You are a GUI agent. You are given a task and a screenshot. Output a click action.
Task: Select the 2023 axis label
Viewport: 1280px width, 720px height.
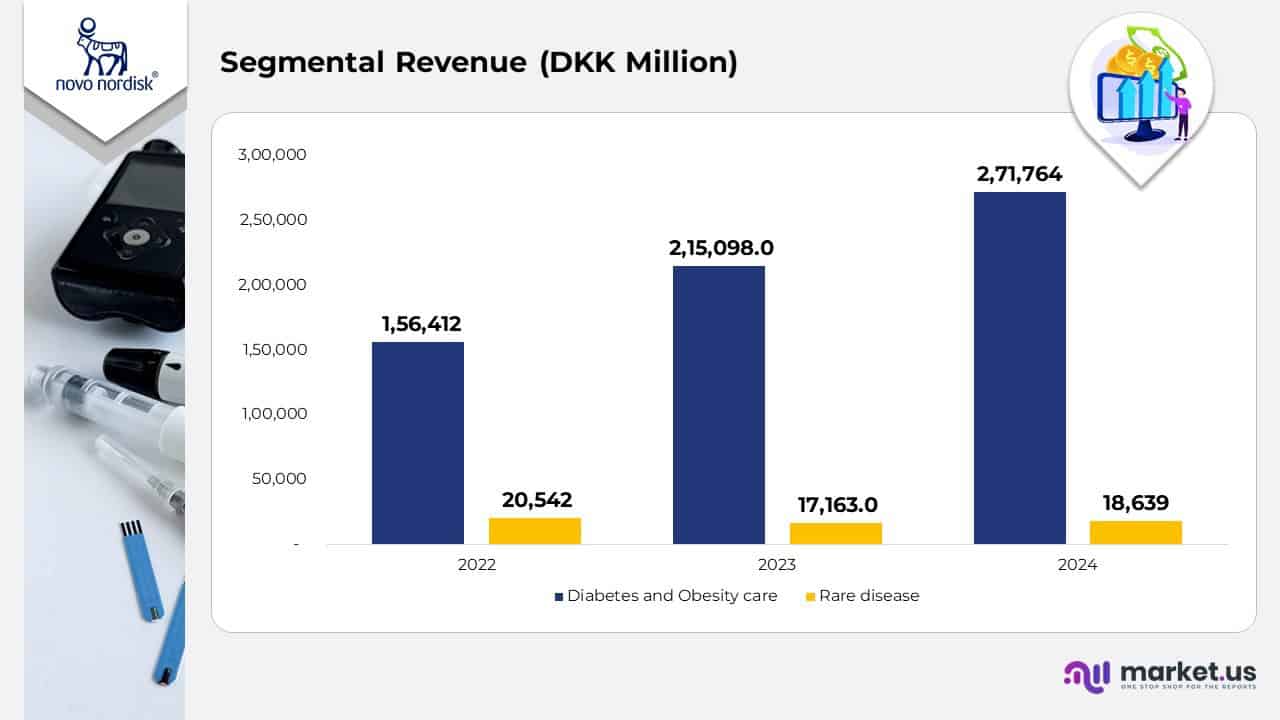[x=778, y=564]
